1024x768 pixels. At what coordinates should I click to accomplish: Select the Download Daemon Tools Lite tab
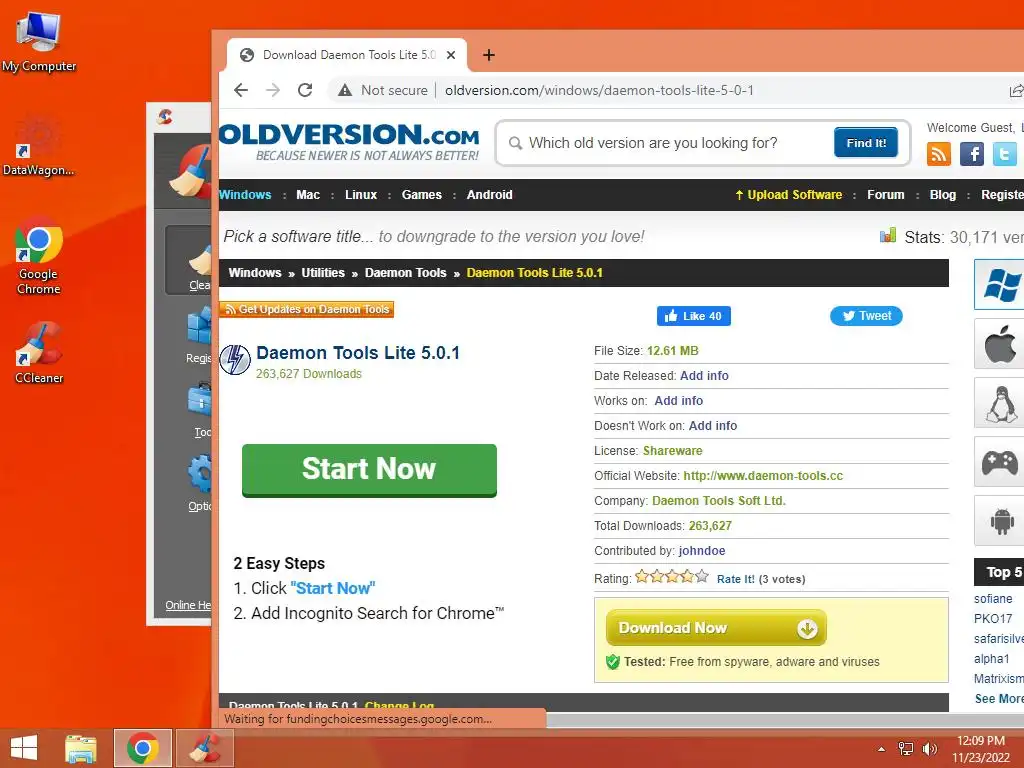347,55
